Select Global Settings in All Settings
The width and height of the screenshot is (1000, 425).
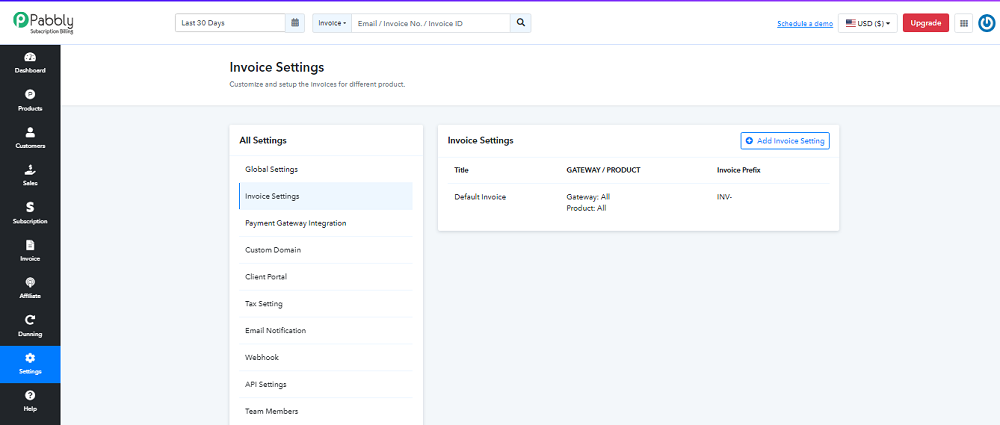pyautogui.click(x=326, y=169)
